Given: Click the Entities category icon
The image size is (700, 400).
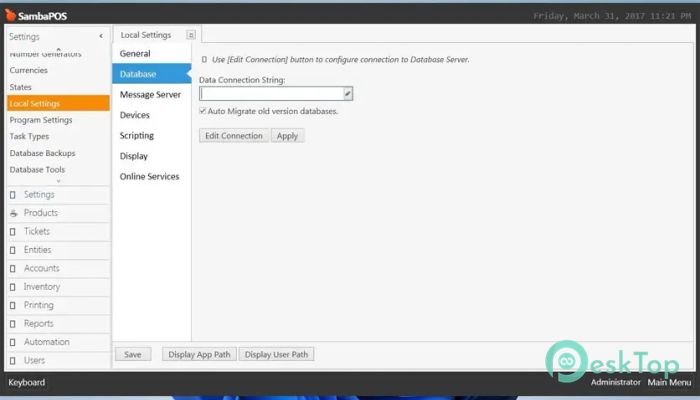Looking at the screenshot, I should point(13,250).
